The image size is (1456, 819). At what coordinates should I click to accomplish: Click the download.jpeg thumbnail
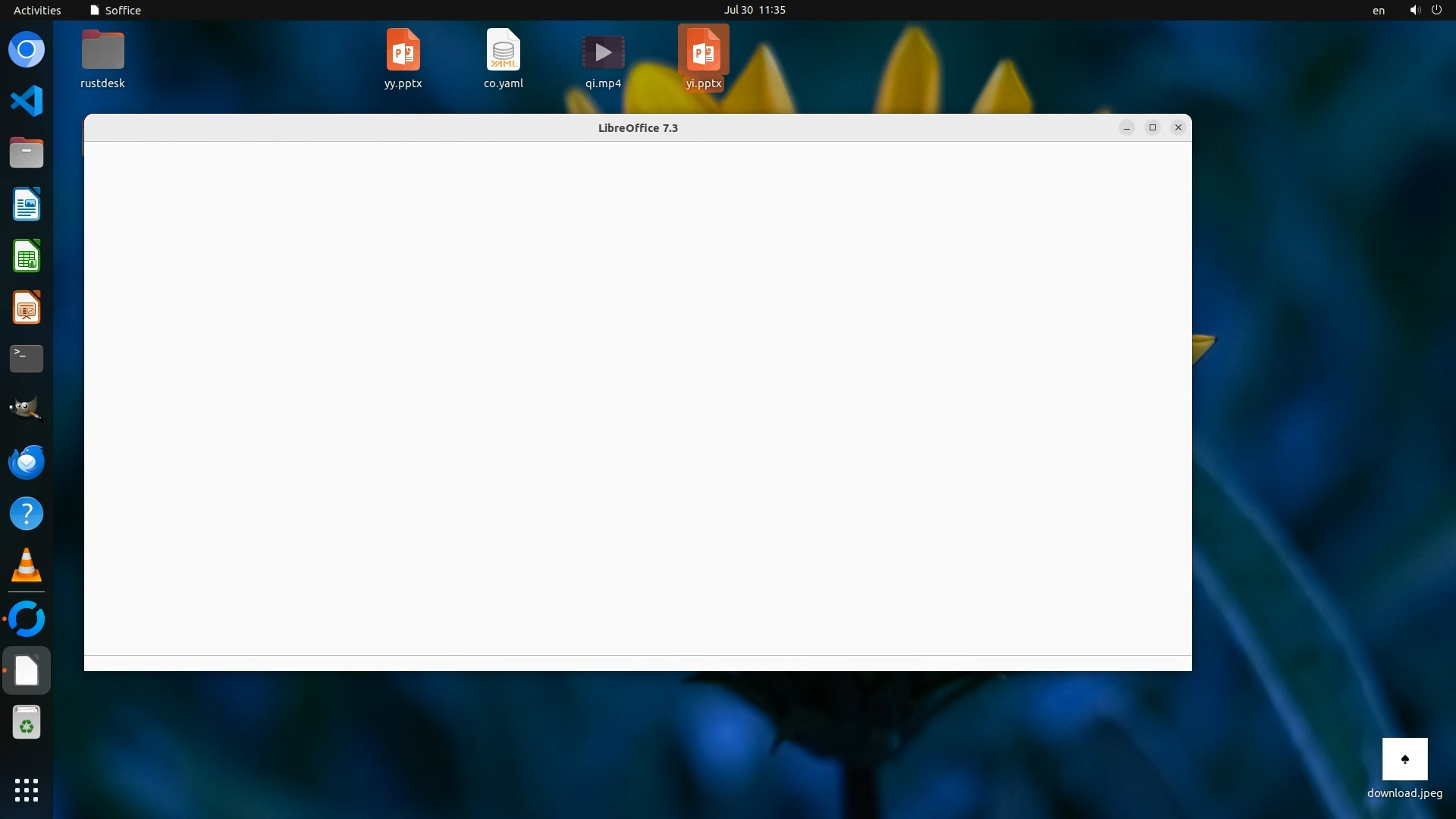pyautogui.click(x=1404, y=759)
